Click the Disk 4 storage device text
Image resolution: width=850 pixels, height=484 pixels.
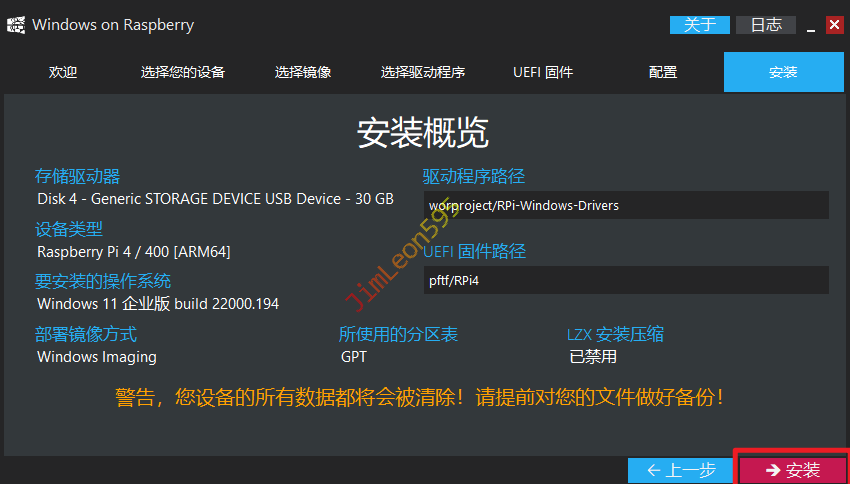(215, 199)
